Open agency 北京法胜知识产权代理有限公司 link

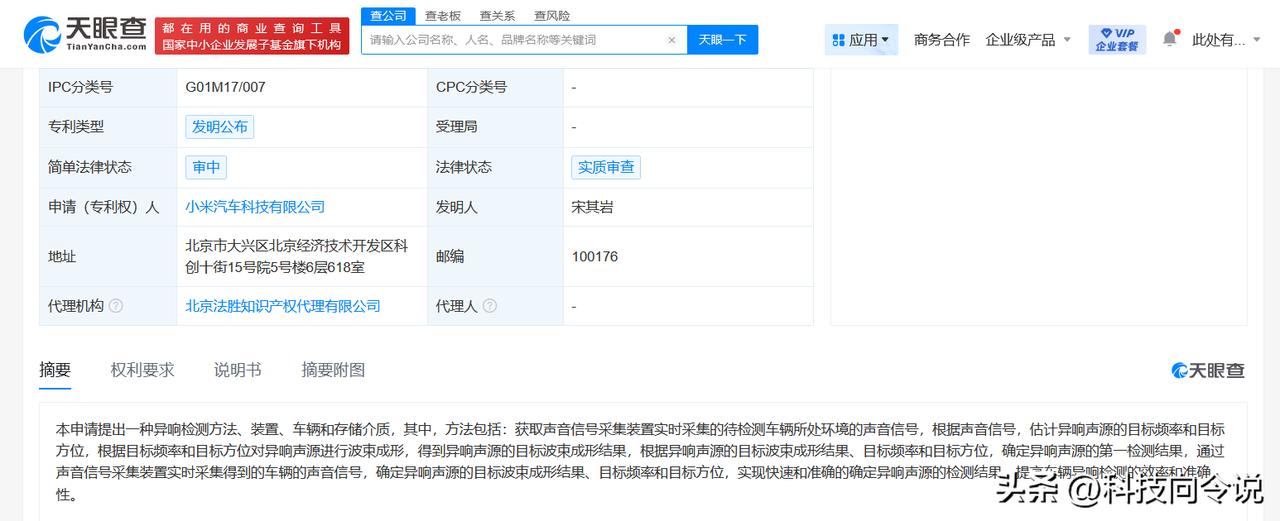click(283, 306)
